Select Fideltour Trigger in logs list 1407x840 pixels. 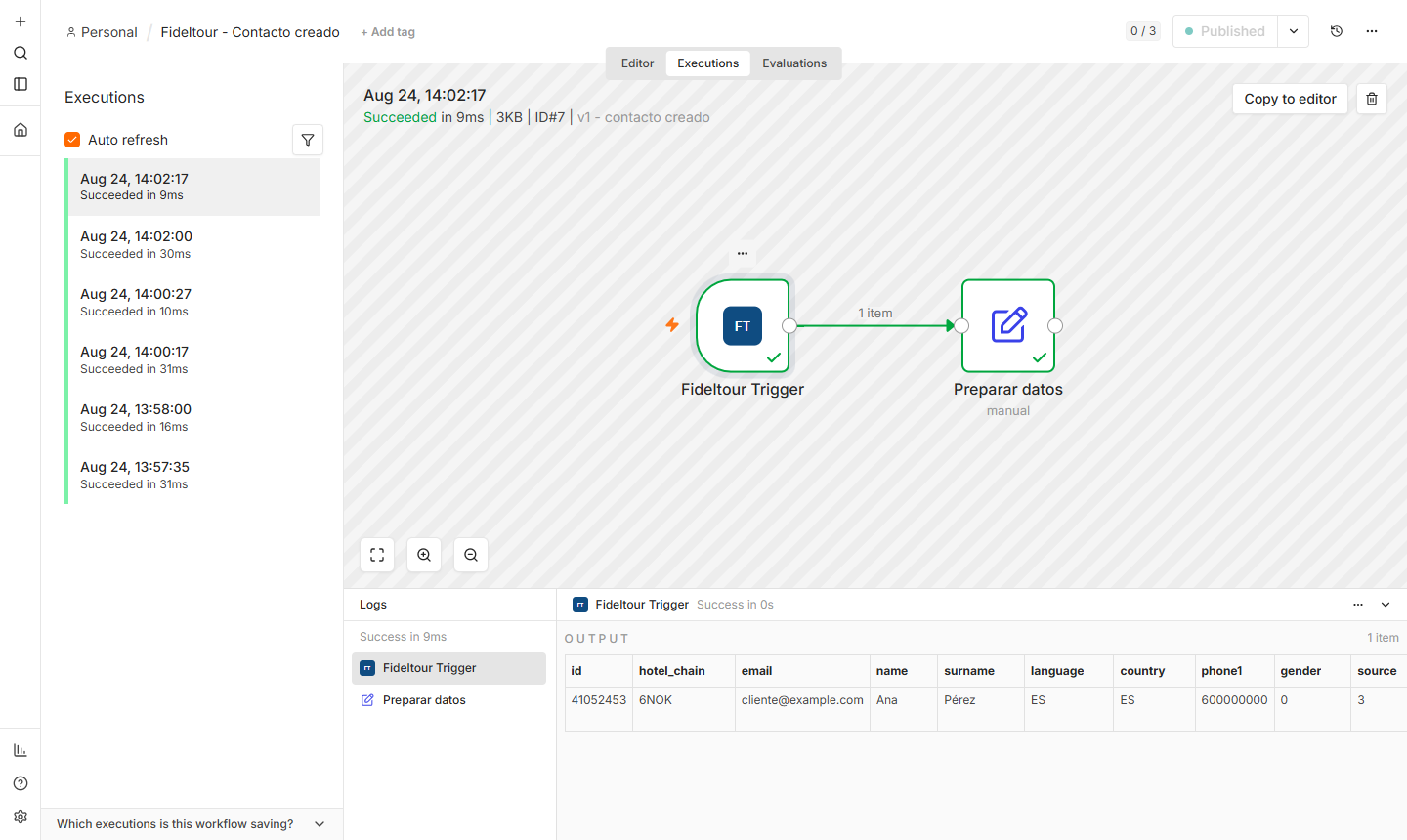(448, 668)
